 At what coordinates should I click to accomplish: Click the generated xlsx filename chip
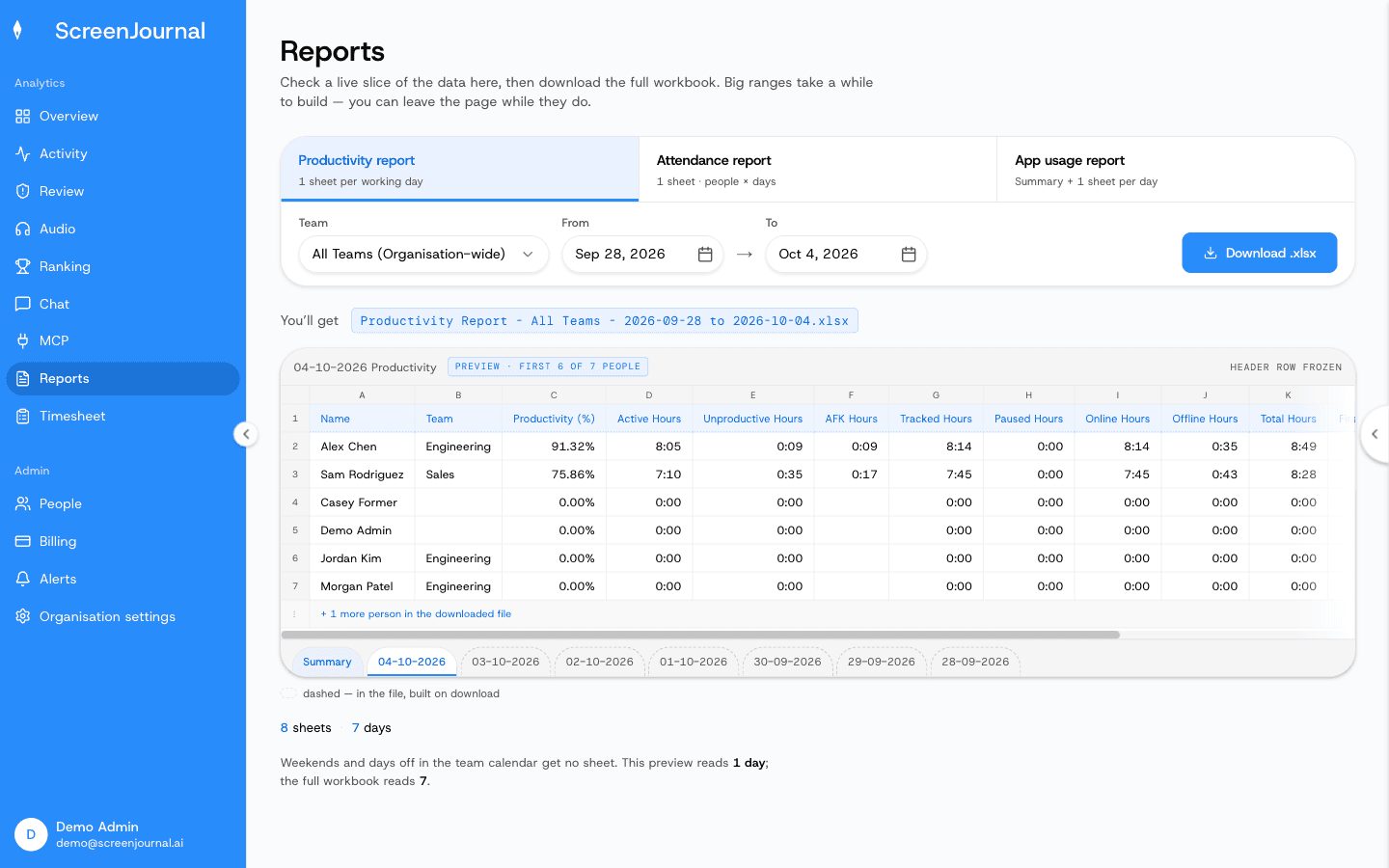pos(605,321)
